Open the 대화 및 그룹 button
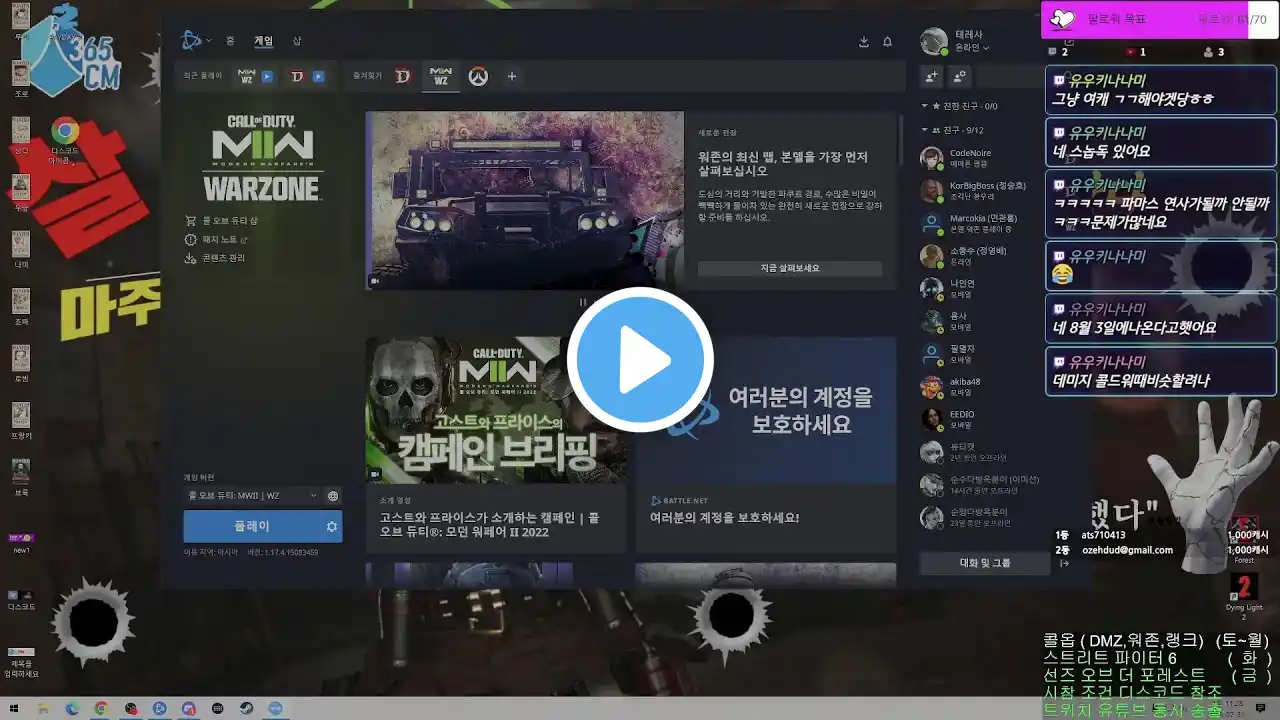Viewport: 1280px width, 720px height. point(985,563)
